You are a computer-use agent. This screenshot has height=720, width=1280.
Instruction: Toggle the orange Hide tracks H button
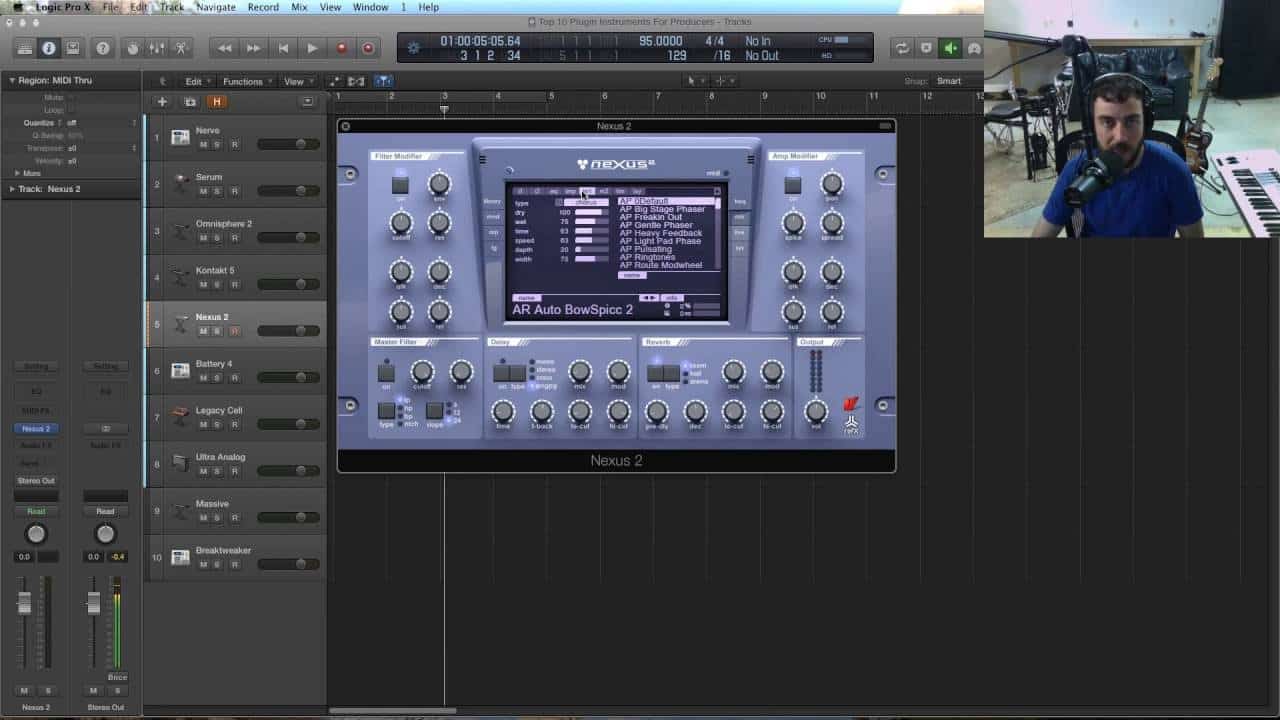[216, 102]
